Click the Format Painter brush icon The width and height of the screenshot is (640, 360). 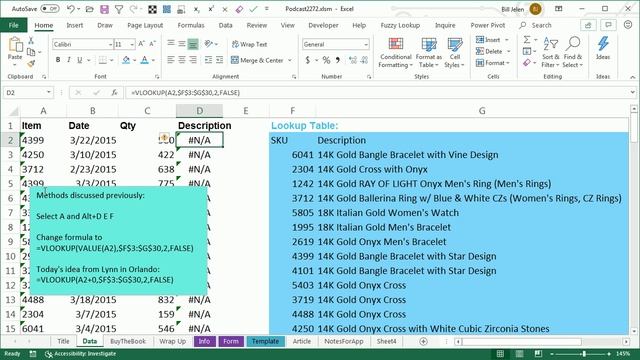point(31,64)
